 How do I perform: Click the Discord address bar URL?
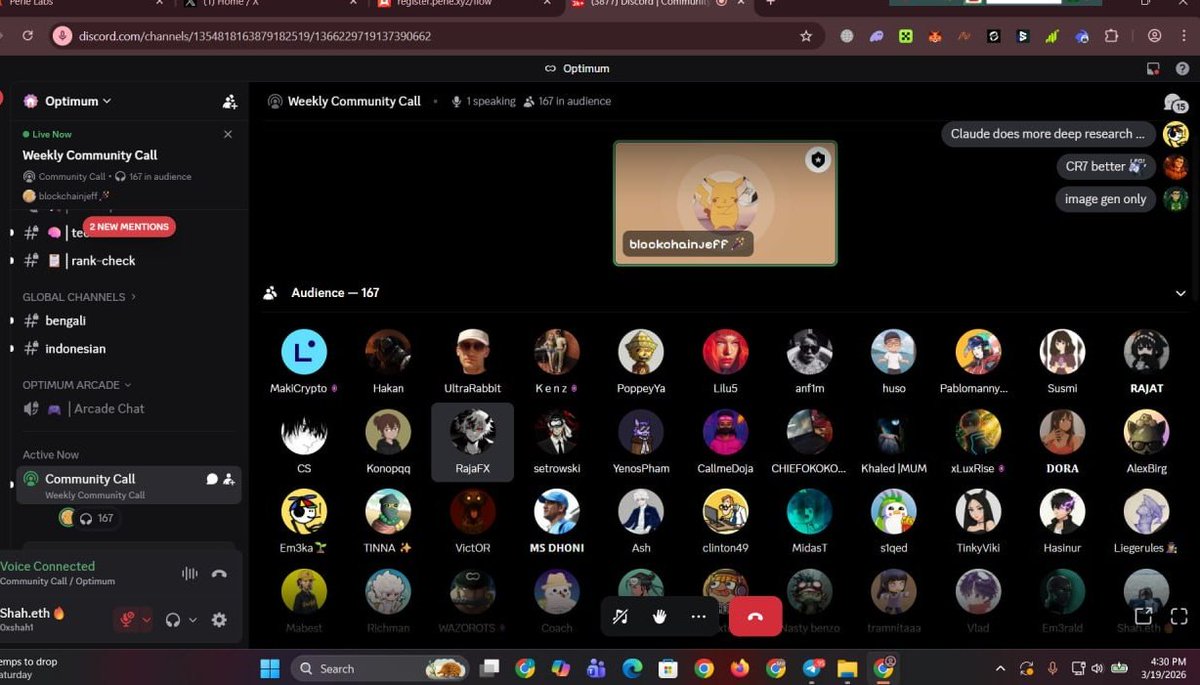pos(255,36)
